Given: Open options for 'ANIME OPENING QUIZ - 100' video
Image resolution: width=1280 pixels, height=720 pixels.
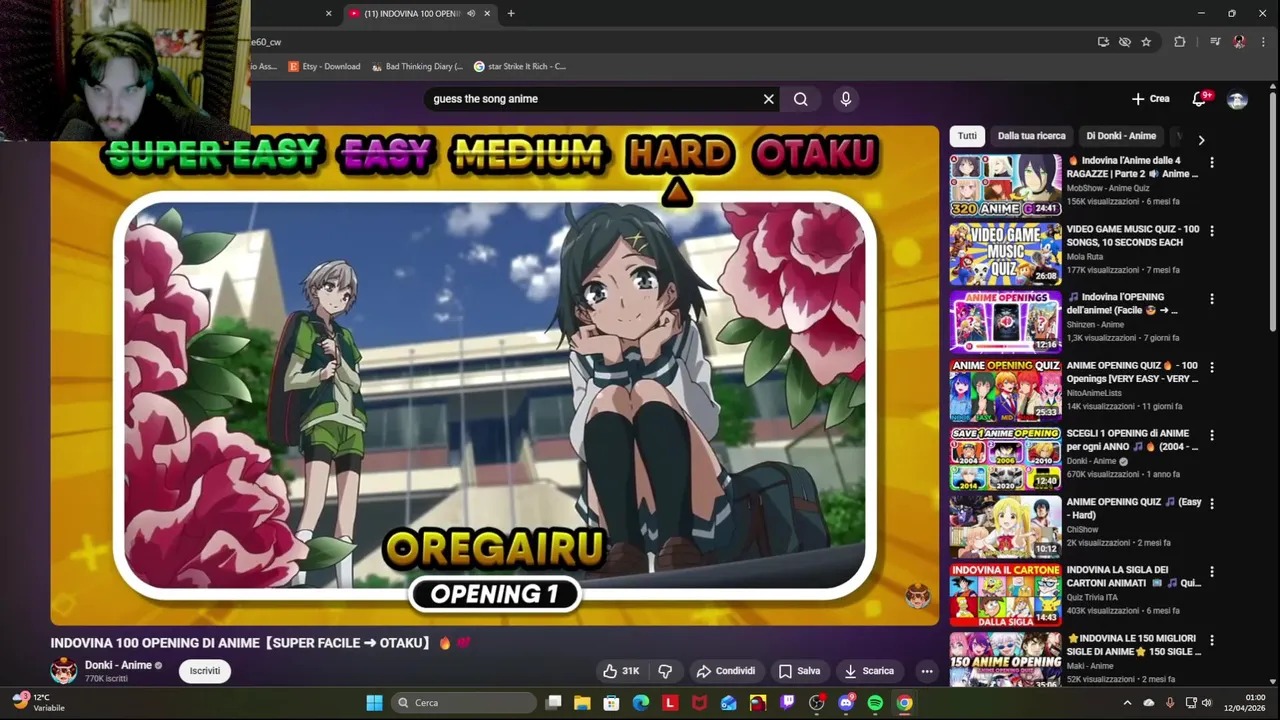Looking at the screenshot, I should [1211, 366].
